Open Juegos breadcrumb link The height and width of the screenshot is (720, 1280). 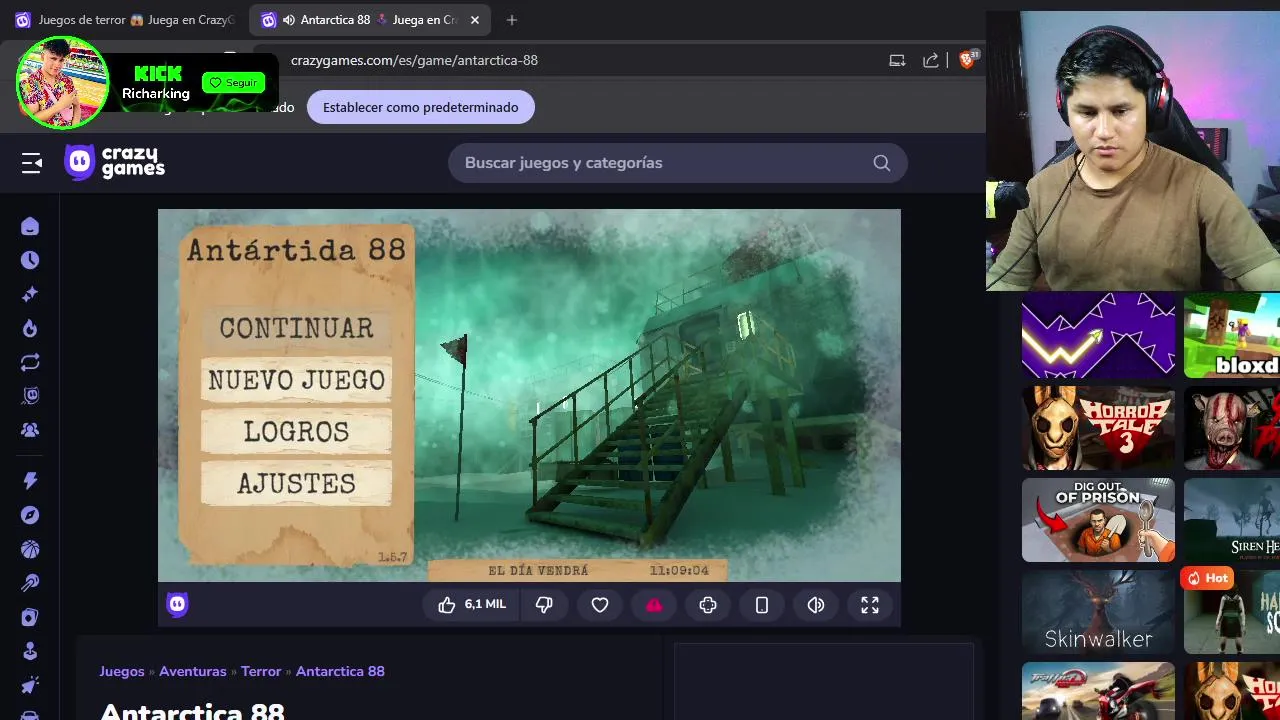[x=122, y=671]
